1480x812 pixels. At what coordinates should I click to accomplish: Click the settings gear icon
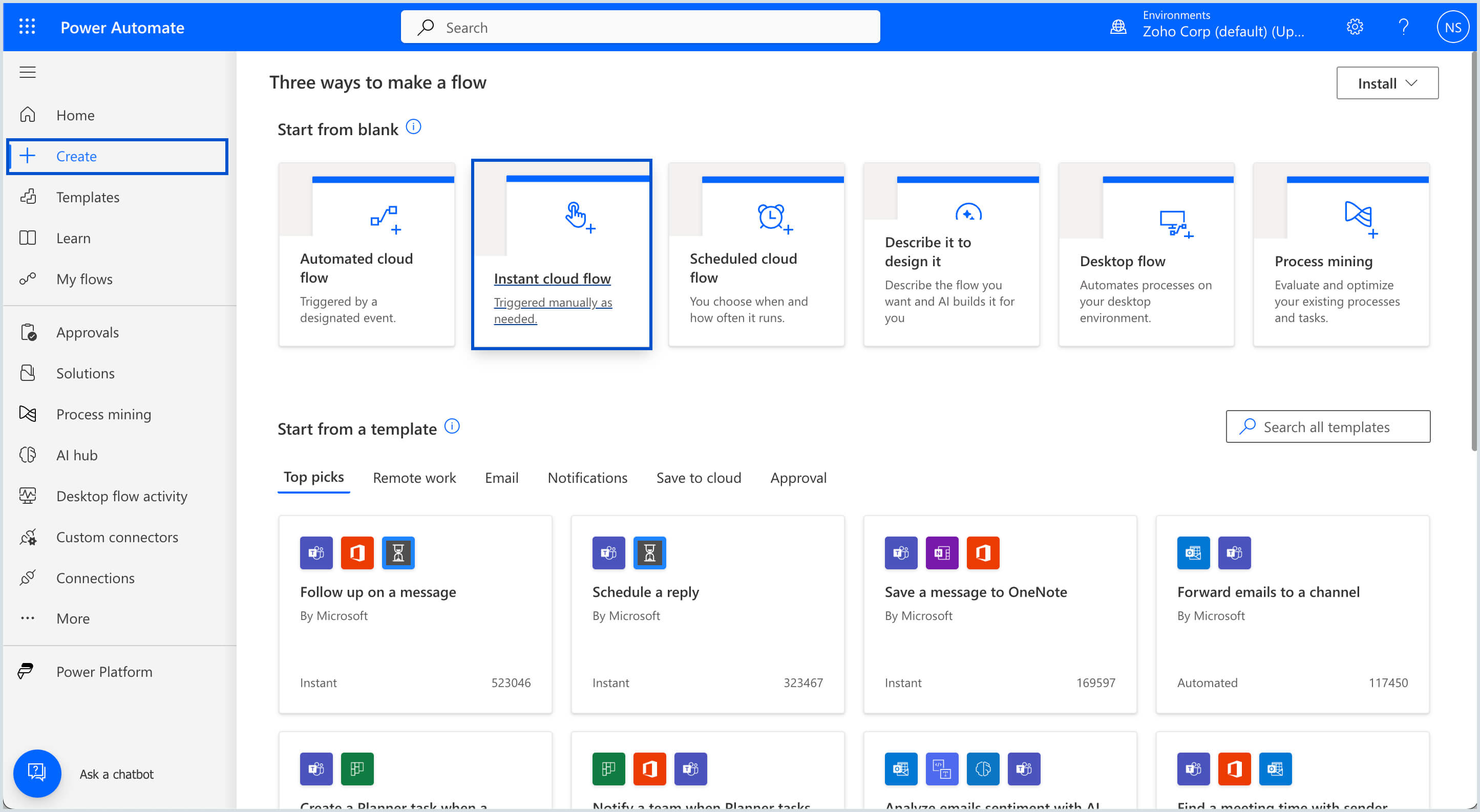click(1354, 27)
